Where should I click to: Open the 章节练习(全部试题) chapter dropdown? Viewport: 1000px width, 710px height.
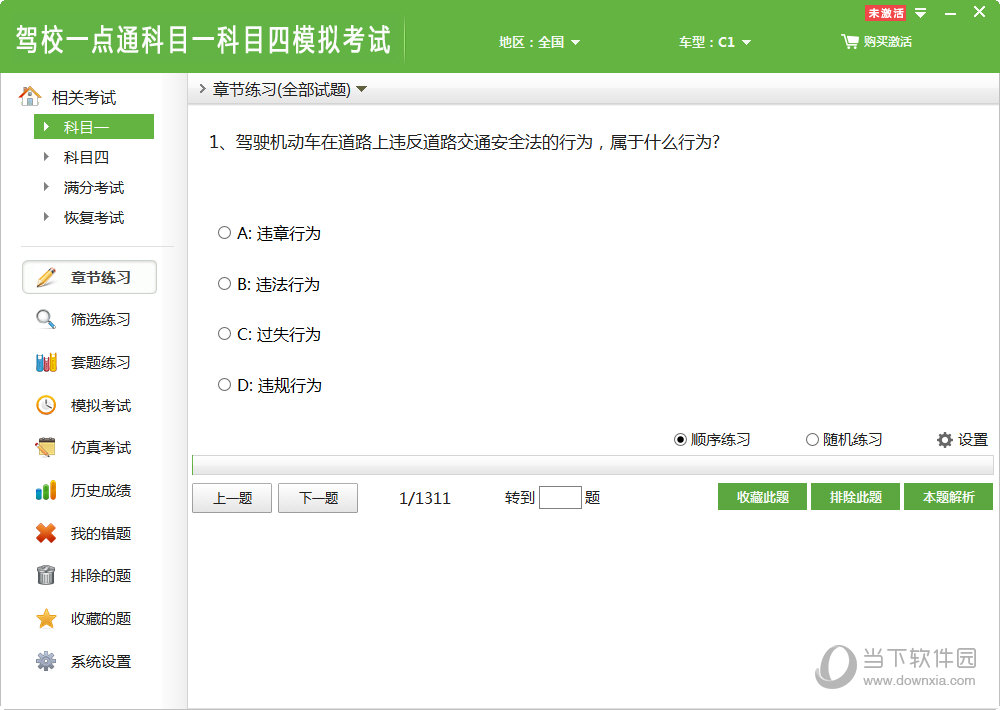(362, 89)
